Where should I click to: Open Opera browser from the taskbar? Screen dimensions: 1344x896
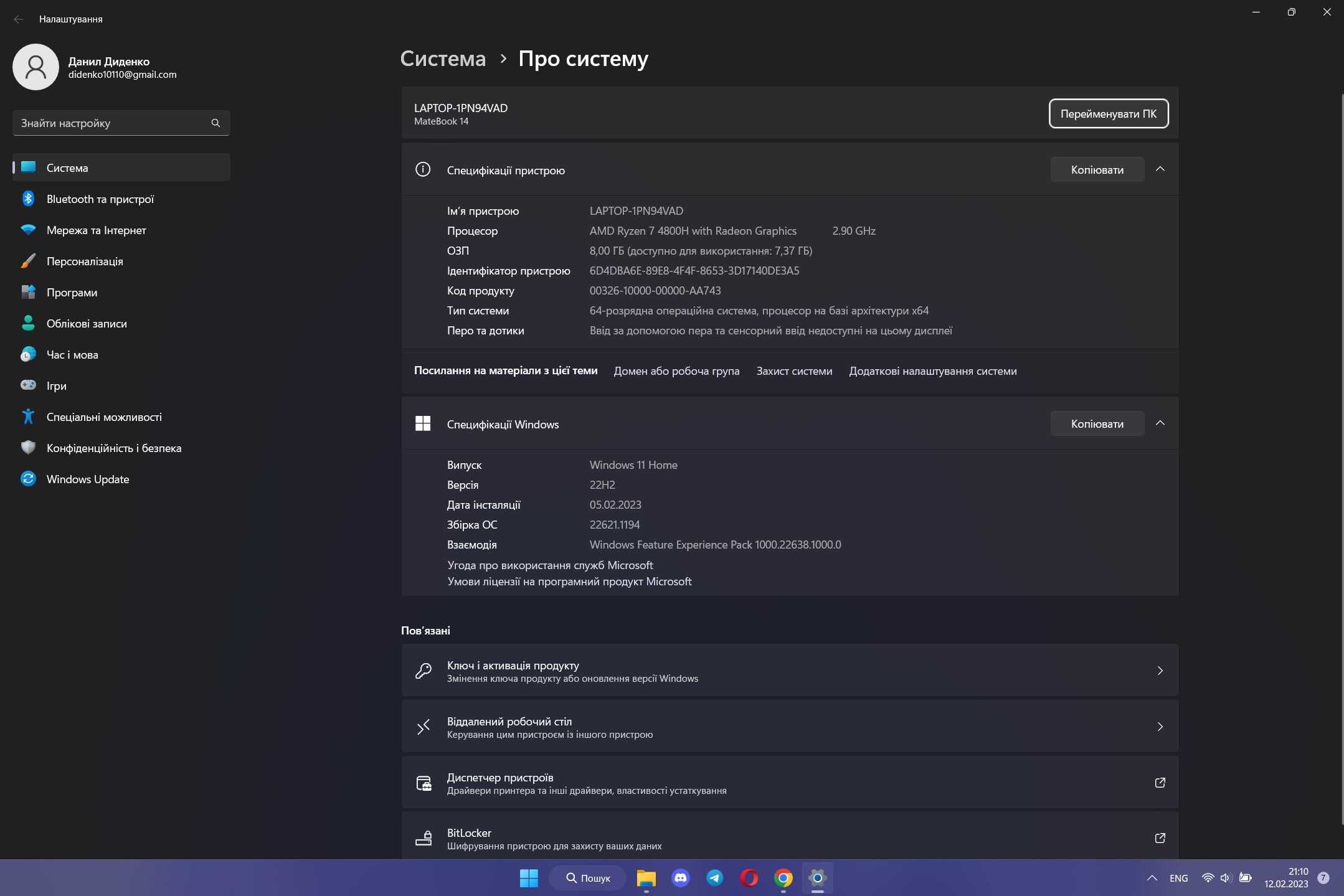tap(749, 878)
